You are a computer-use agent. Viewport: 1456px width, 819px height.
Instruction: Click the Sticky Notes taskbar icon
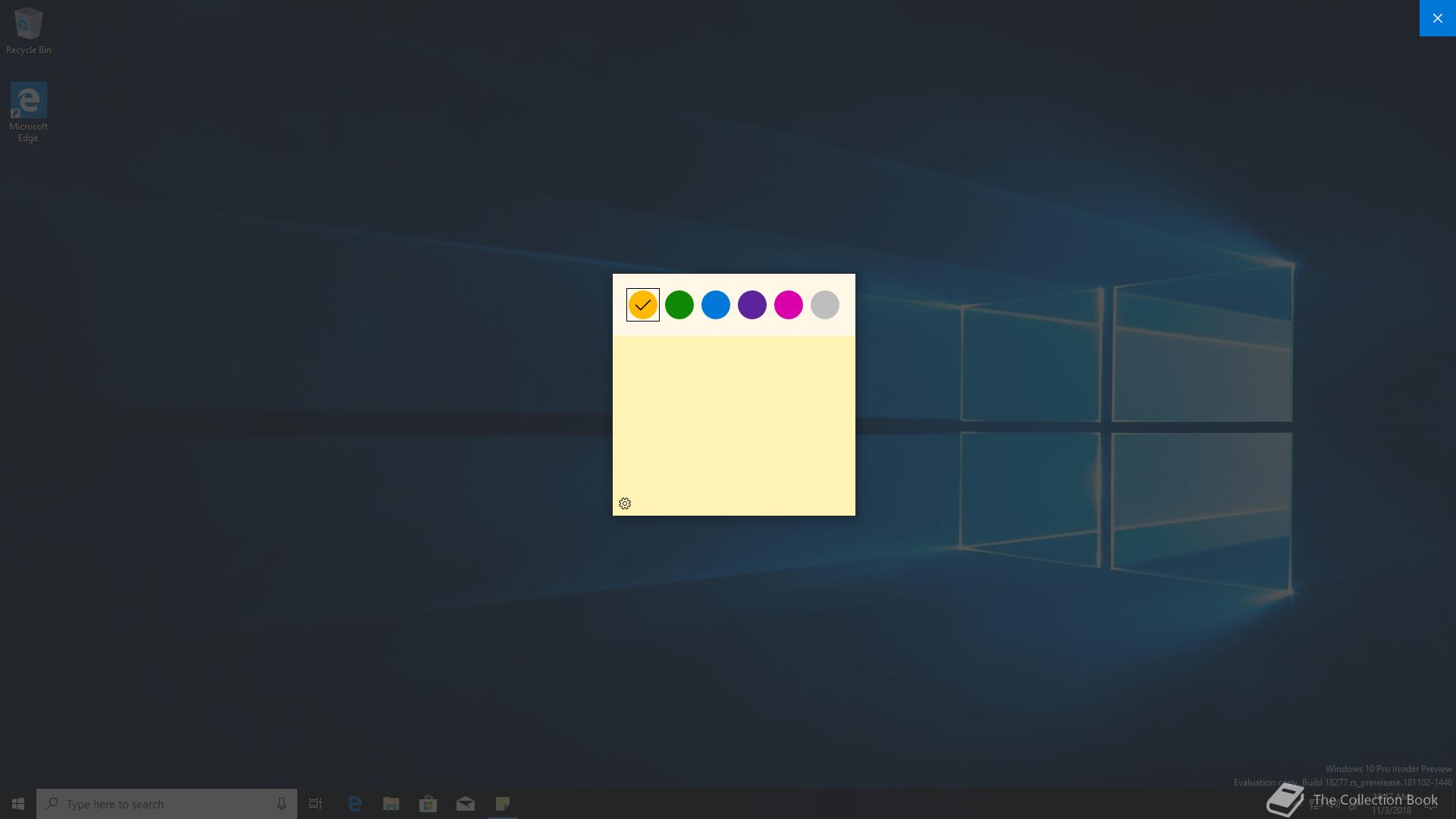click(503, 804)
